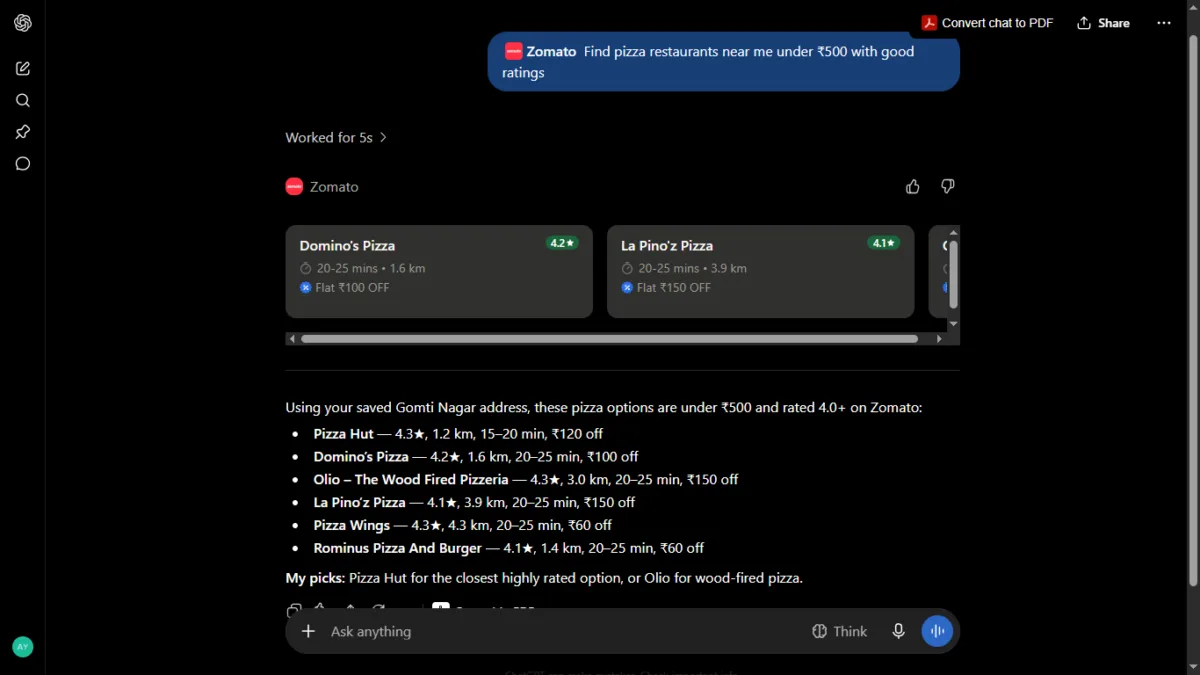
Task: Click Flat ₹150 OFF offer on La Pino'z card
Action: pos(667,288)
